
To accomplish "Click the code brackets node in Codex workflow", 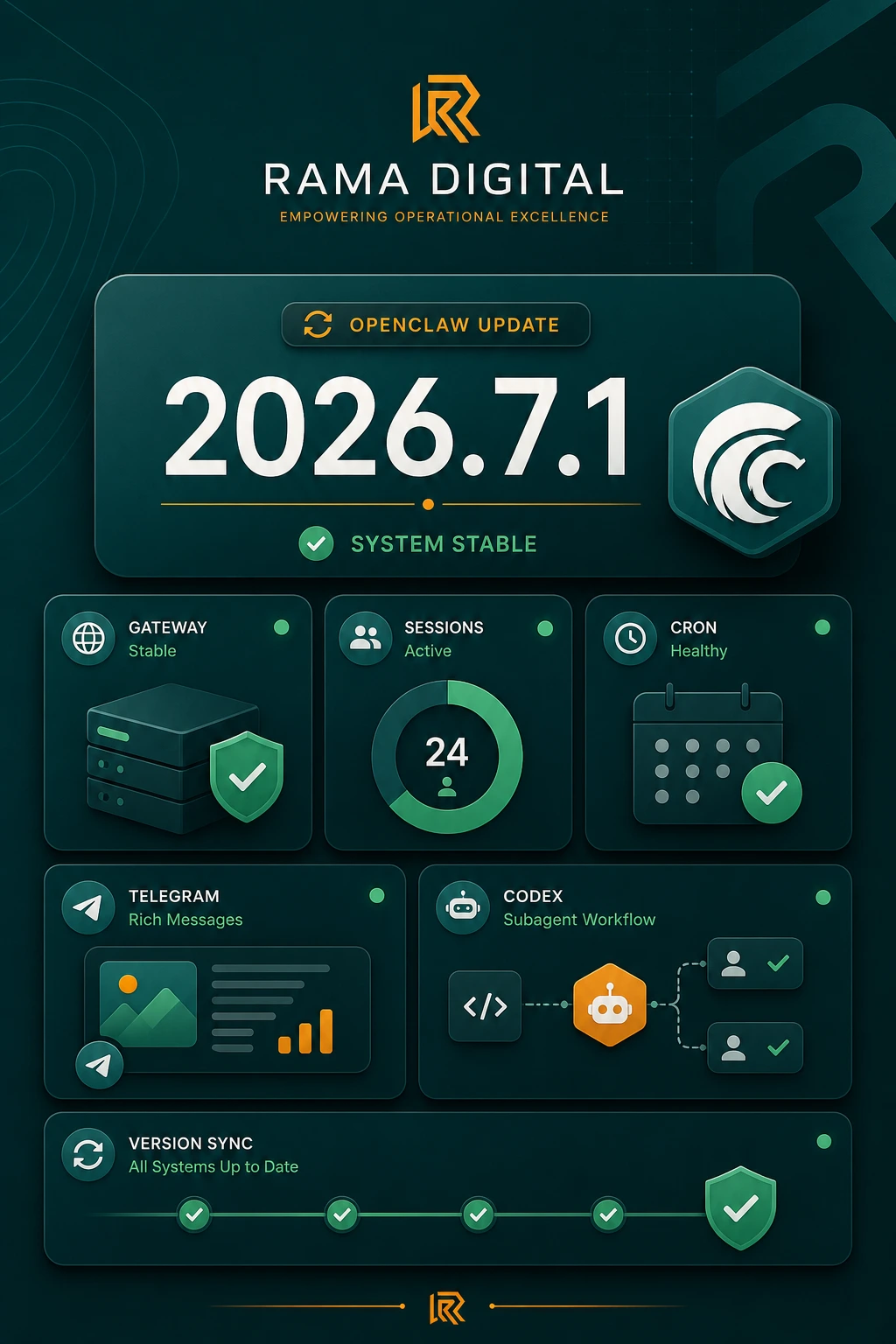I will (x=485, y=1006).
